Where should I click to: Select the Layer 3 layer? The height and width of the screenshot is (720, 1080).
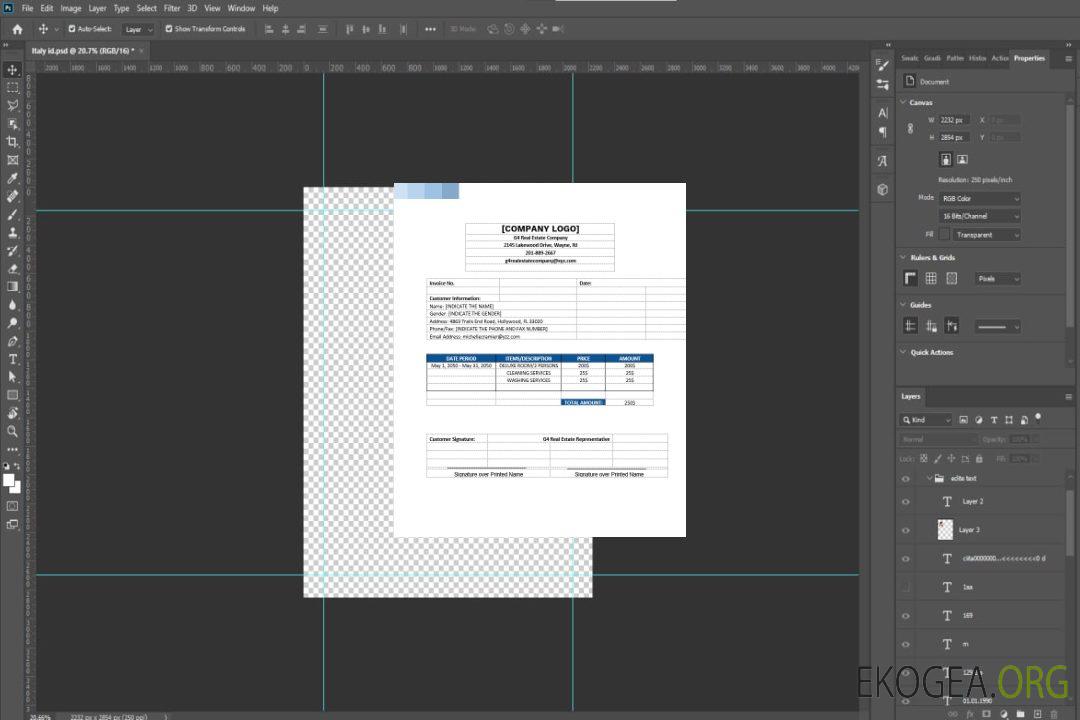[970, 530]
